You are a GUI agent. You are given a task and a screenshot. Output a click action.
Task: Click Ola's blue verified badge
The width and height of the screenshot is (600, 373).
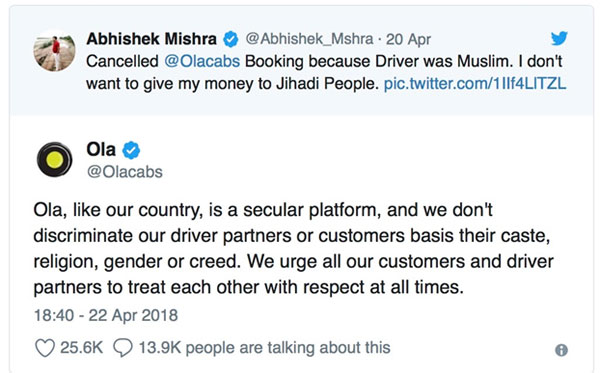(x=131, y=150)
